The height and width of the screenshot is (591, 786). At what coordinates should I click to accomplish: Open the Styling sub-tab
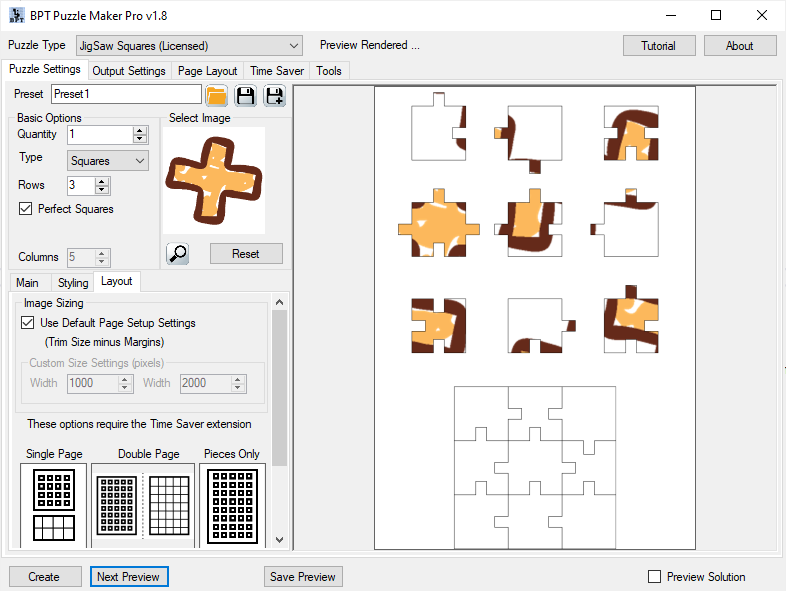coord(72,283)
